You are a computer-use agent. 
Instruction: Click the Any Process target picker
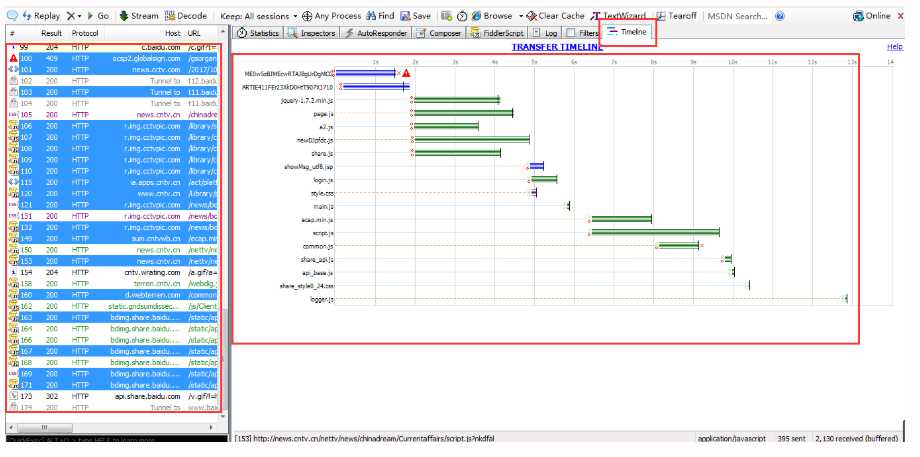[332, 16]
